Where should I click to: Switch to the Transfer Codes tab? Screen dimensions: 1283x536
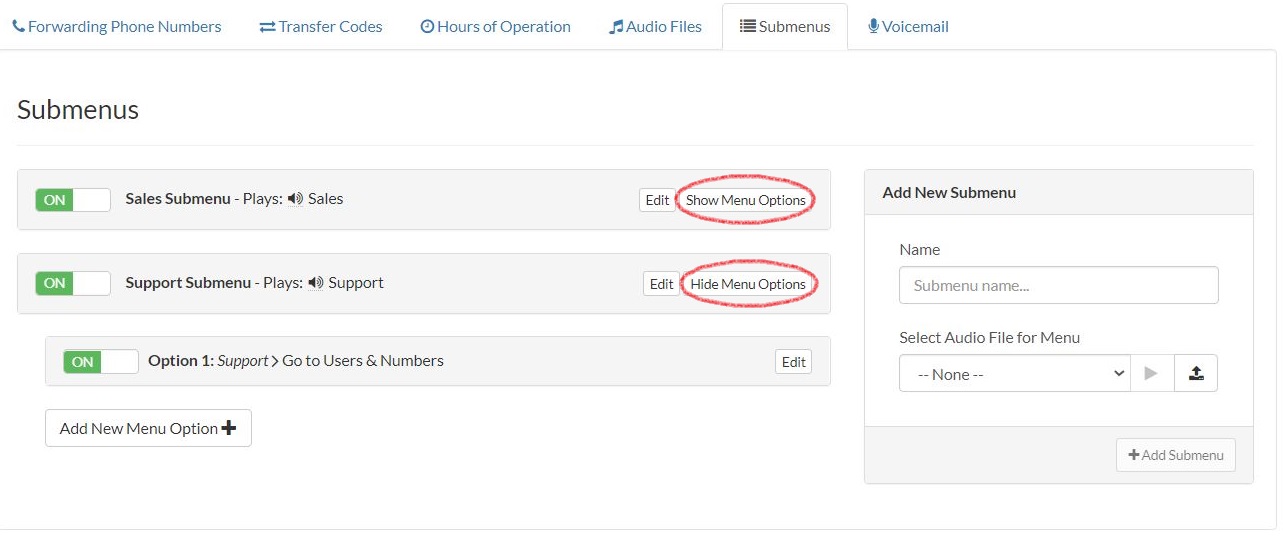[320, 27]
